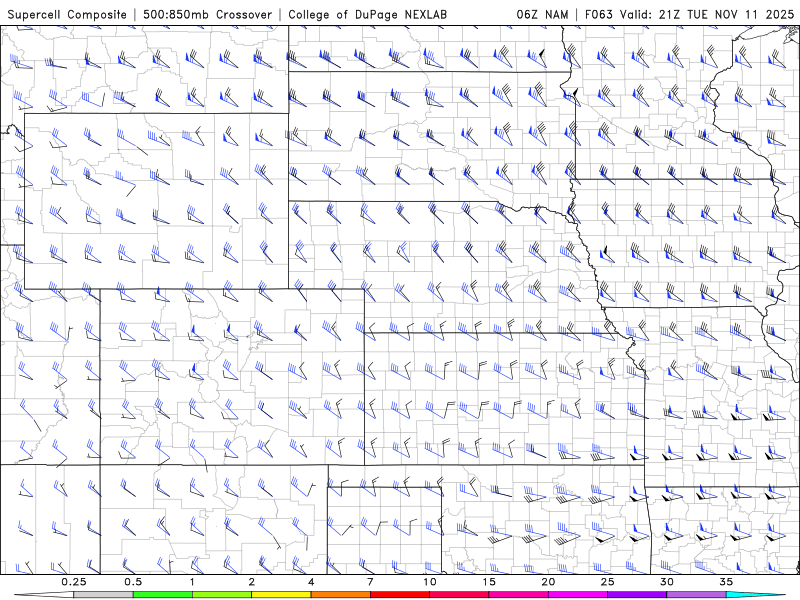Select the gray colorbar segment

point(104,595)
